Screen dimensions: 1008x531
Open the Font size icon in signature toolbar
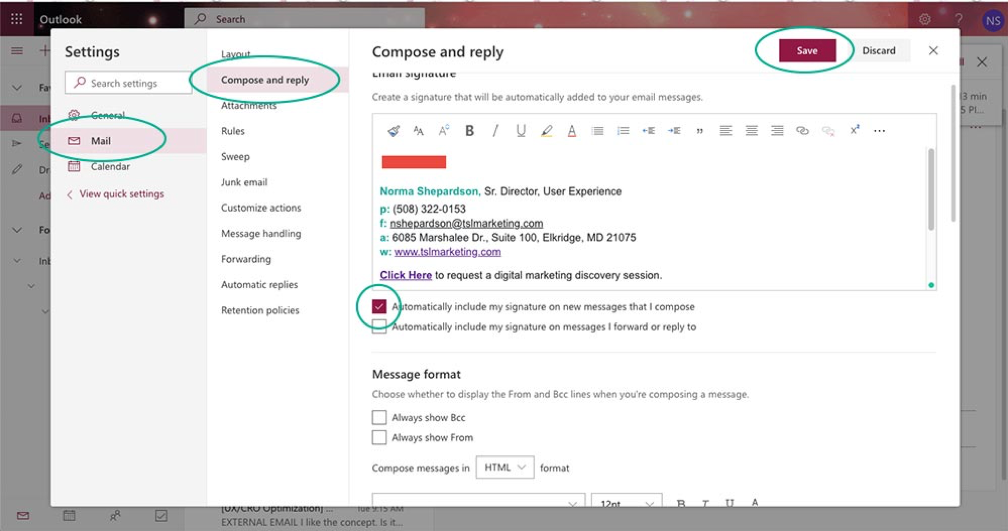pyautogui.click(x=444, y=130)
